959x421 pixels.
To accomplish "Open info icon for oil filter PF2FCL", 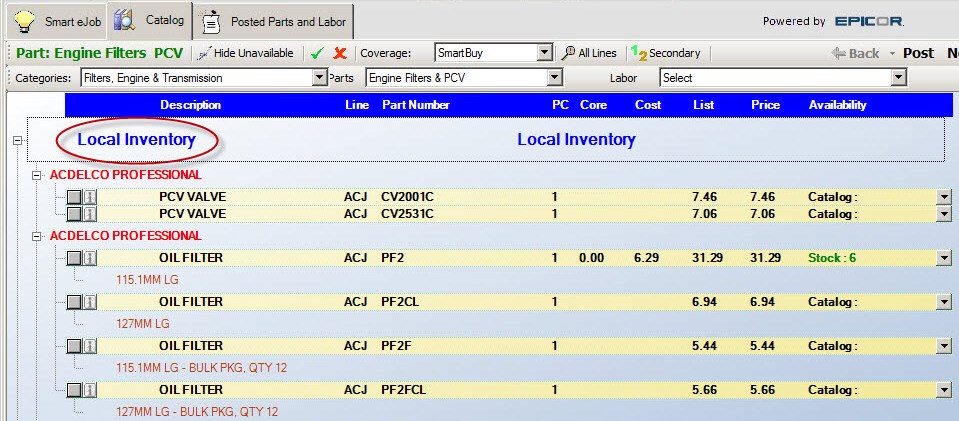I will click(x=89, y=389).
